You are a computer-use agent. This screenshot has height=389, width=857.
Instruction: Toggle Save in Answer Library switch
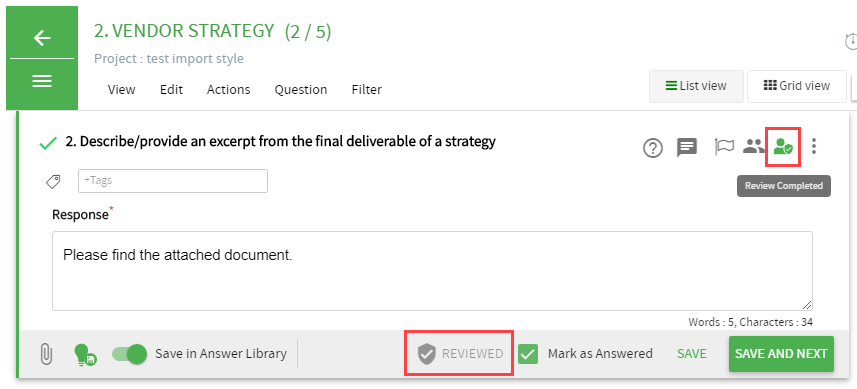pos(130,354)
